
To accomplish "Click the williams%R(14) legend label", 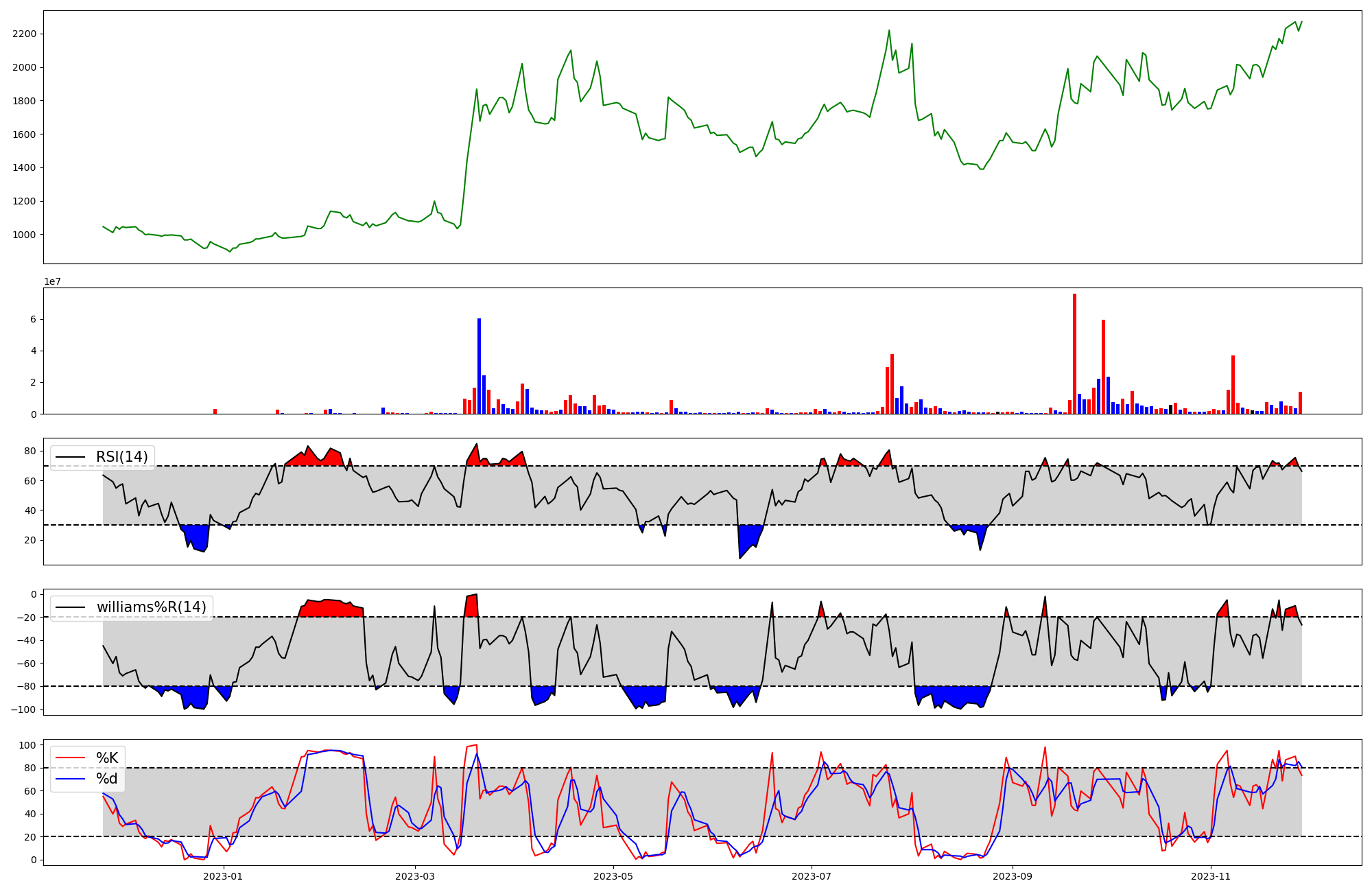I will (151, 607).
